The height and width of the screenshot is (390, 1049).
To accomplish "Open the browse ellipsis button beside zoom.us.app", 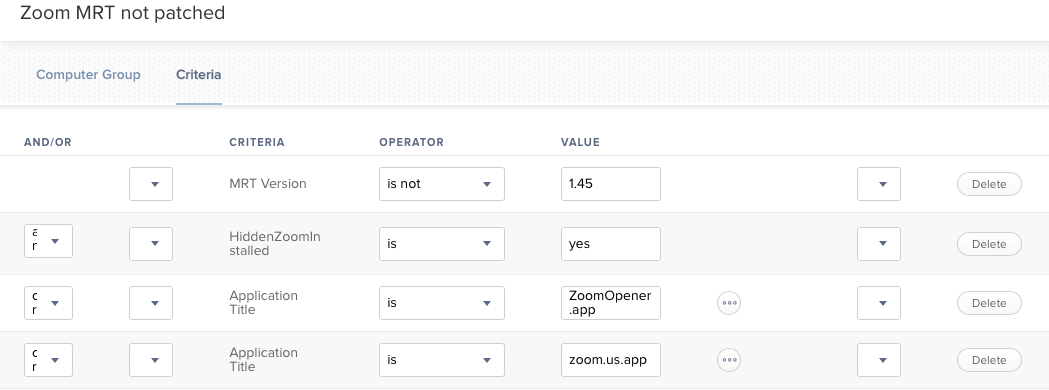I will [729, 360].
